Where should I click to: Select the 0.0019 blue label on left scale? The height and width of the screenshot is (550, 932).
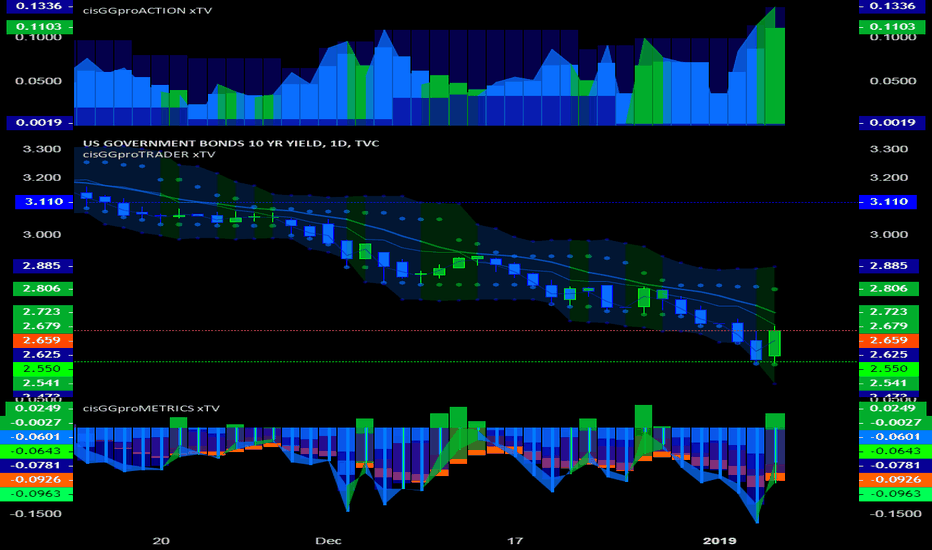[39, 122]
